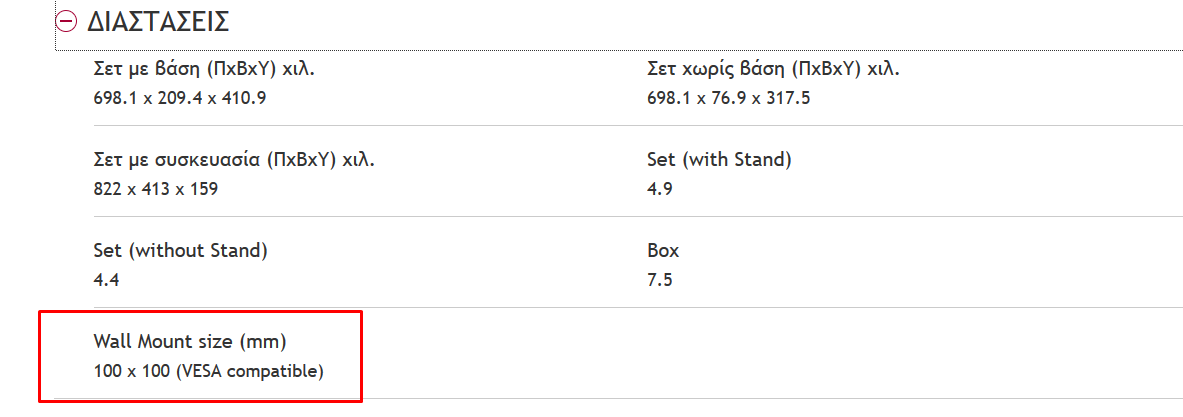
Task: Select the 'Σετ χωρίς βάση (ΠxΒxΥ) χιλ.' label
Action: point(774,69)
